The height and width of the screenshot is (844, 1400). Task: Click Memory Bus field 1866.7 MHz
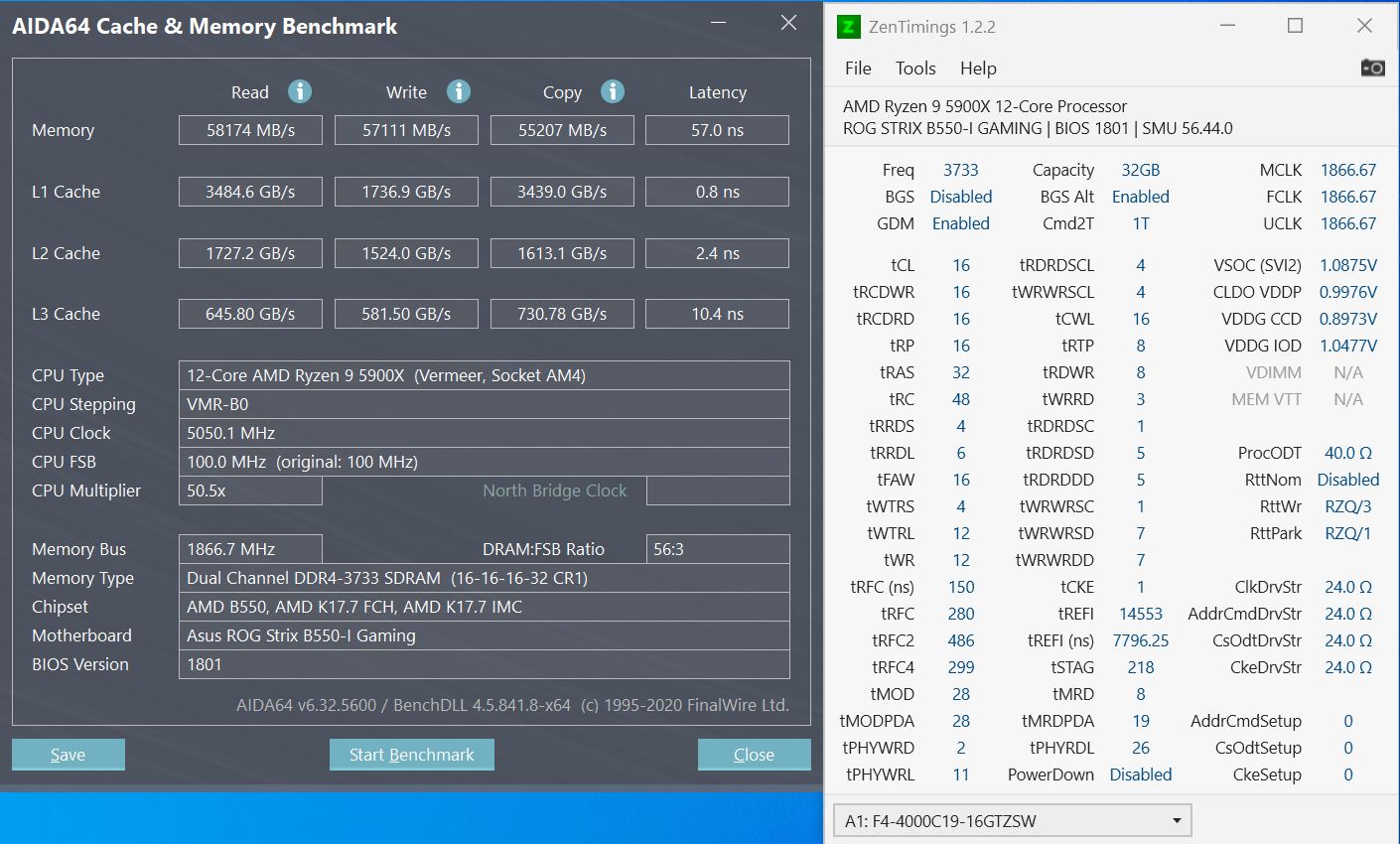point(250,549)
